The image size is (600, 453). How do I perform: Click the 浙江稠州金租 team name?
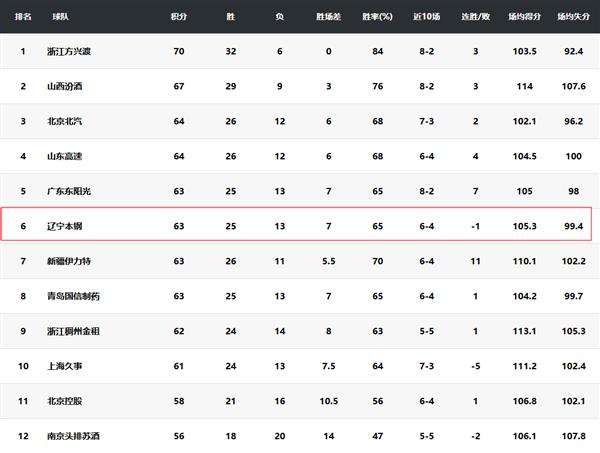[72, 330]
